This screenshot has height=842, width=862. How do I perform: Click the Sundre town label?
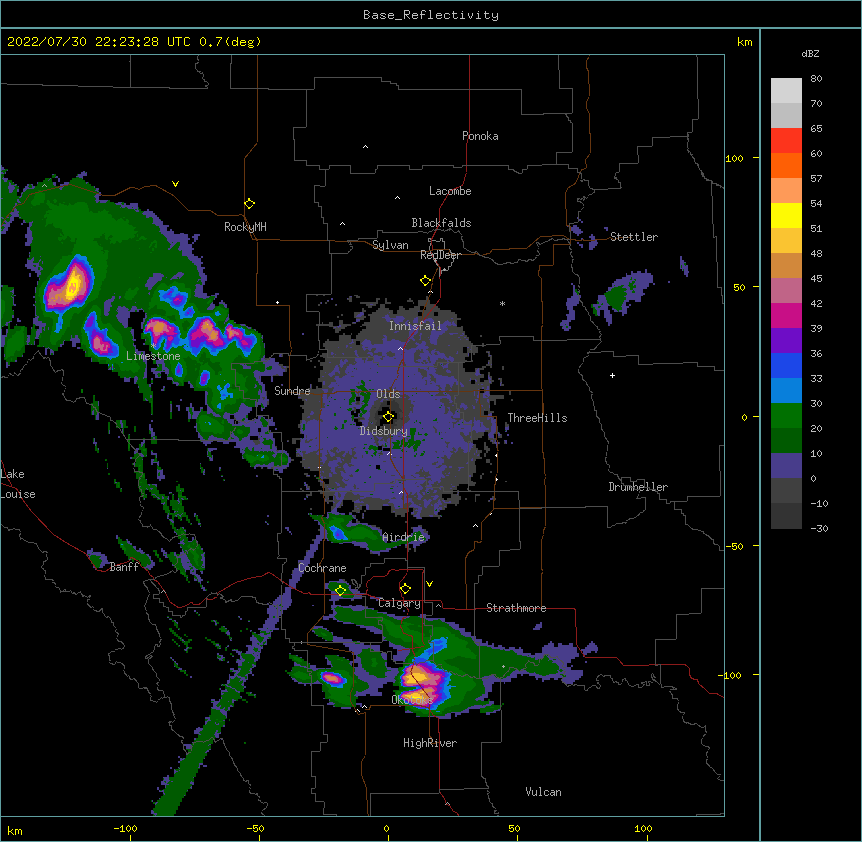click(292, 391)
